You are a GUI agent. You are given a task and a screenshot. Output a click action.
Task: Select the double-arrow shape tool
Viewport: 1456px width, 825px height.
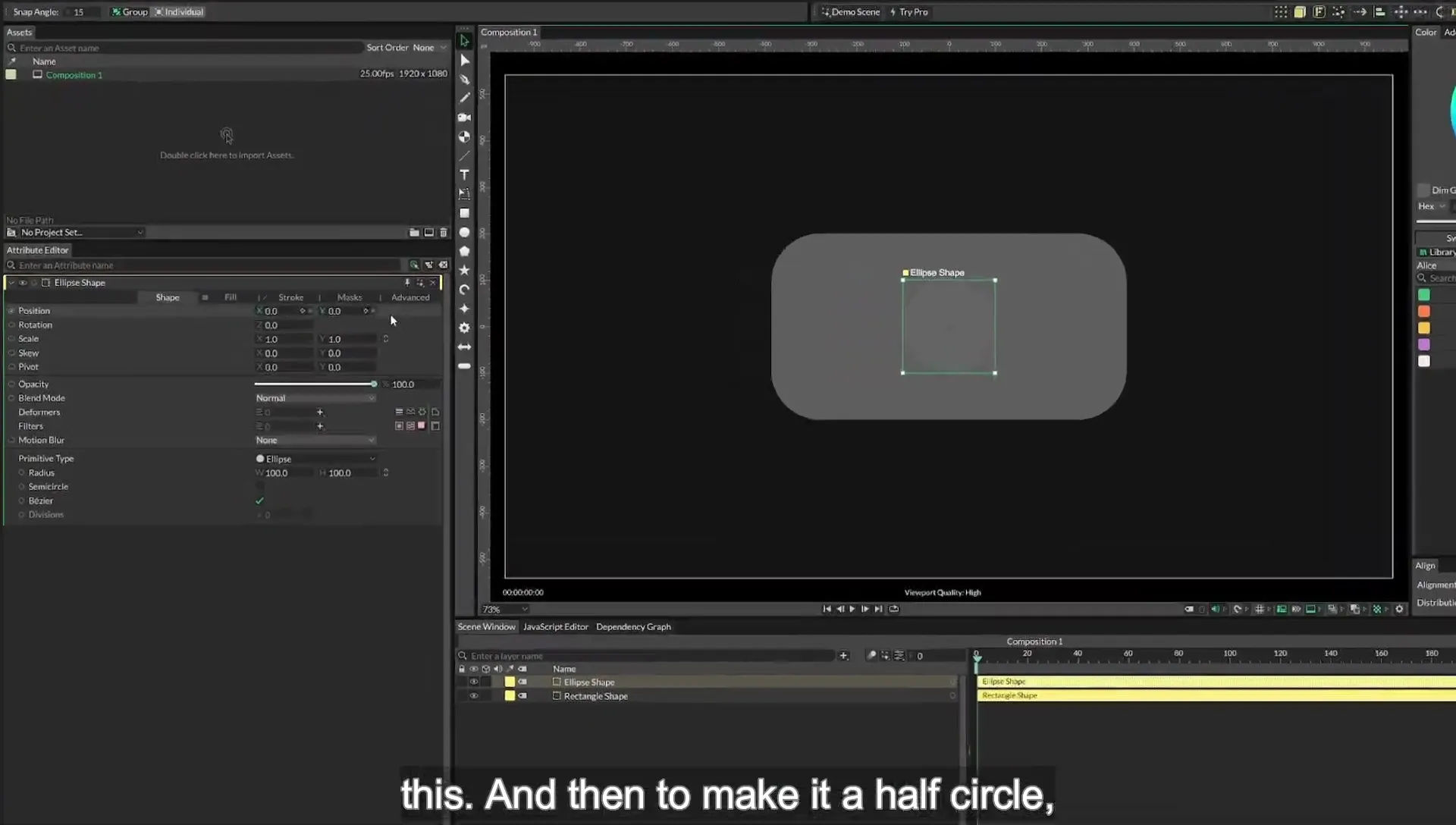[465, 347]
